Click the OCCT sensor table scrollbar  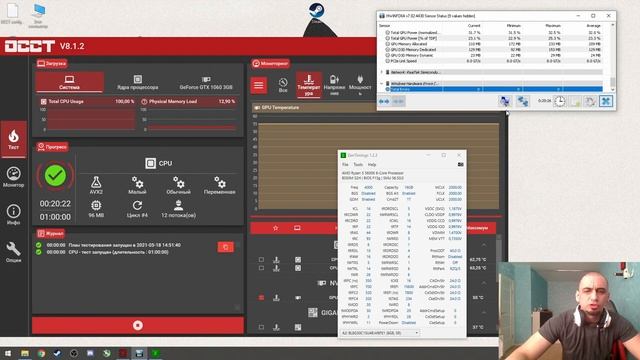click(x=499, y=261)
